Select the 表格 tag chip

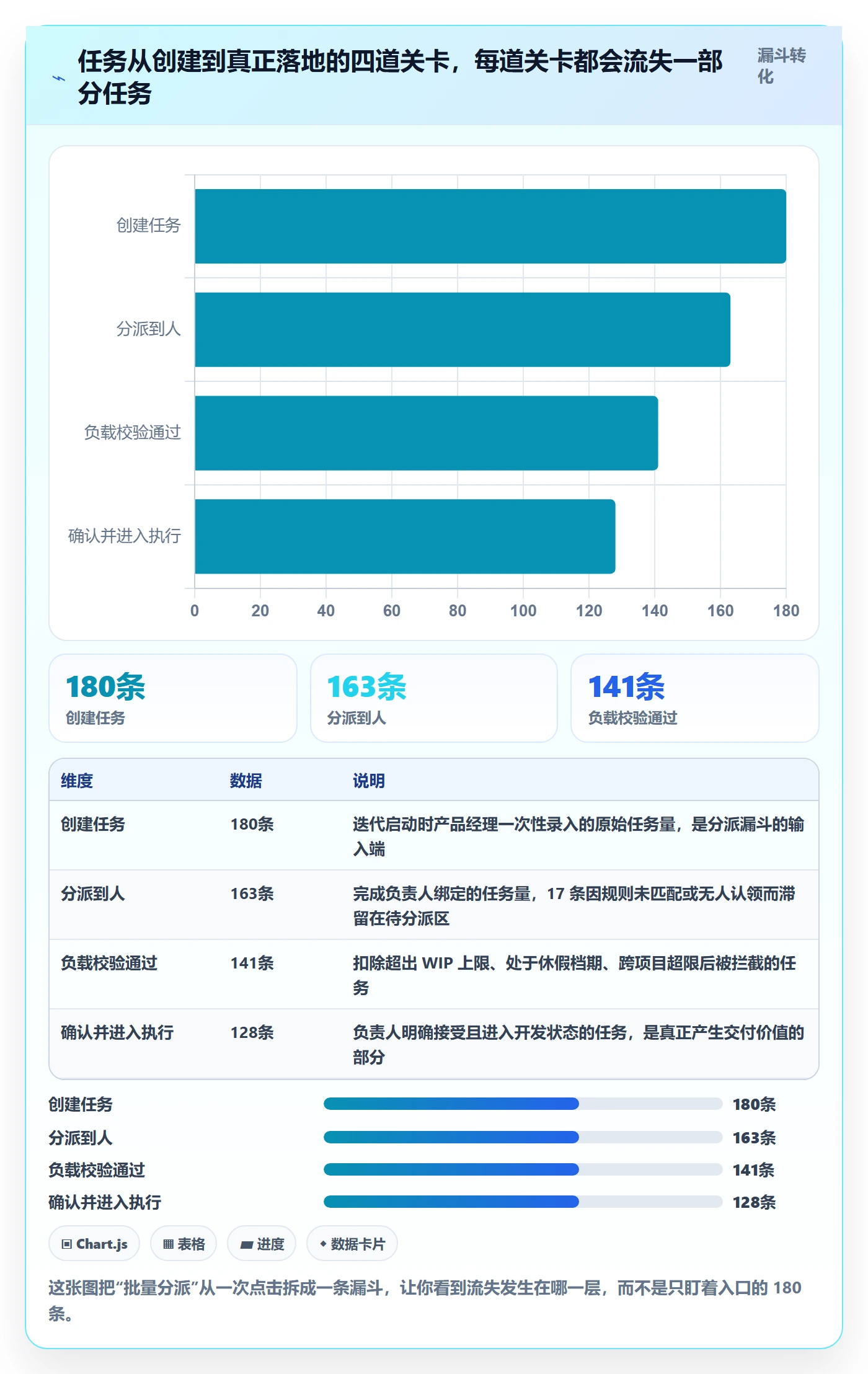pyautogui.click(x=184, y=1243)
